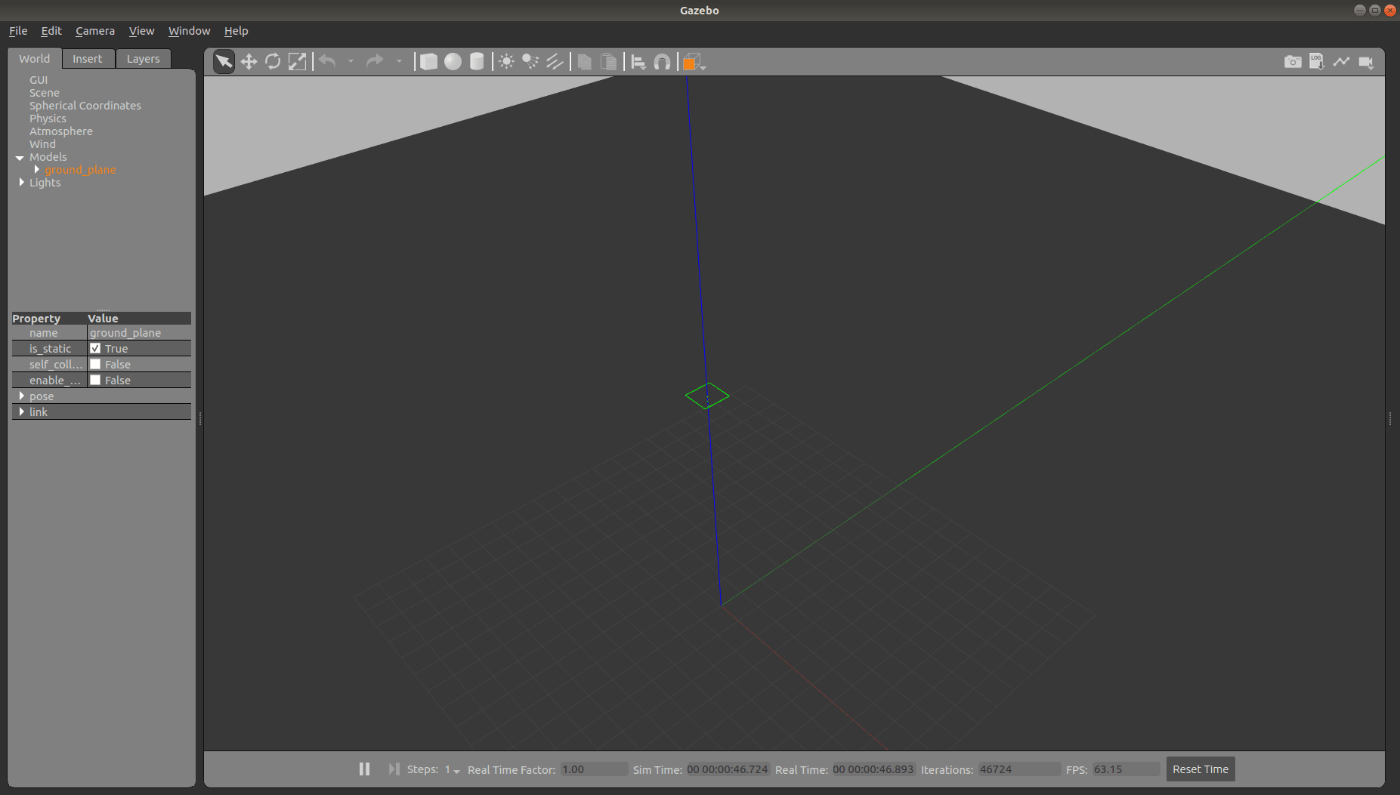Open the orange cube view-angle tool
The width and height of the screenshot is (1400, 795).
point(693,62)
